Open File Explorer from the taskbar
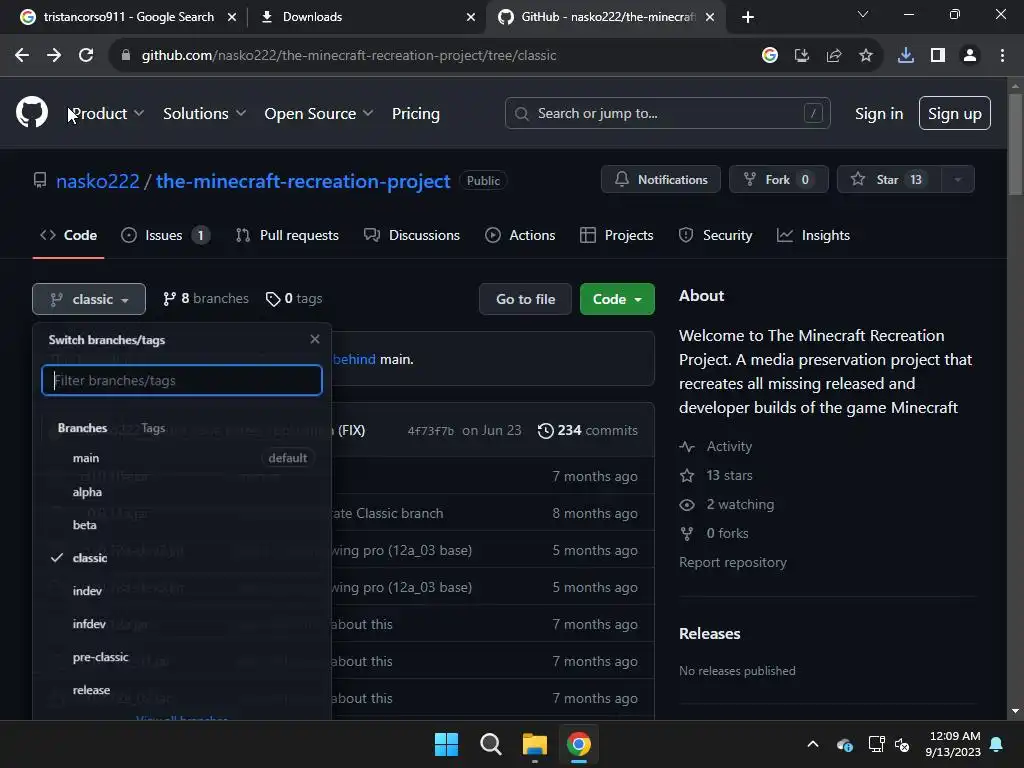 coord(535,744)
